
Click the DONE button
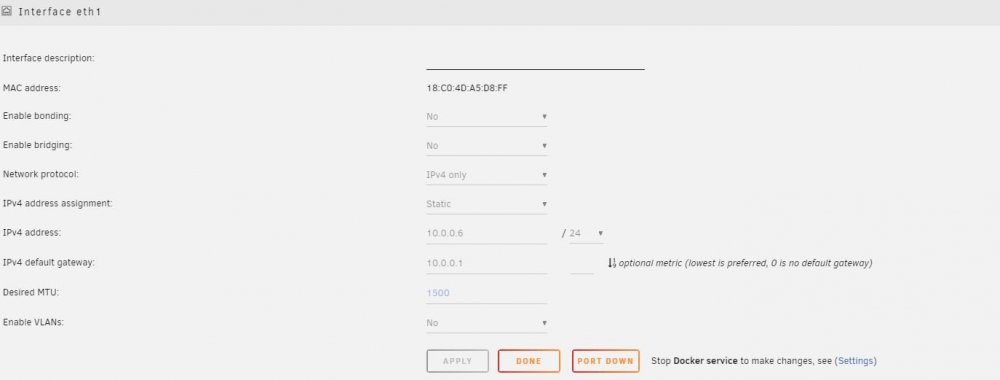[529, 361]
